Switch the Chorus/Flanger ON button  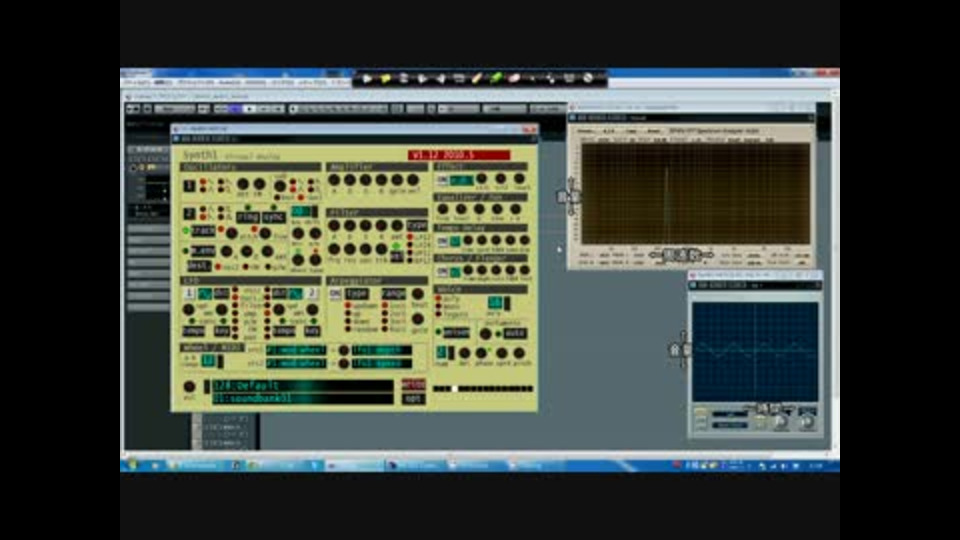pyautogui.click(x=442, y=272)
